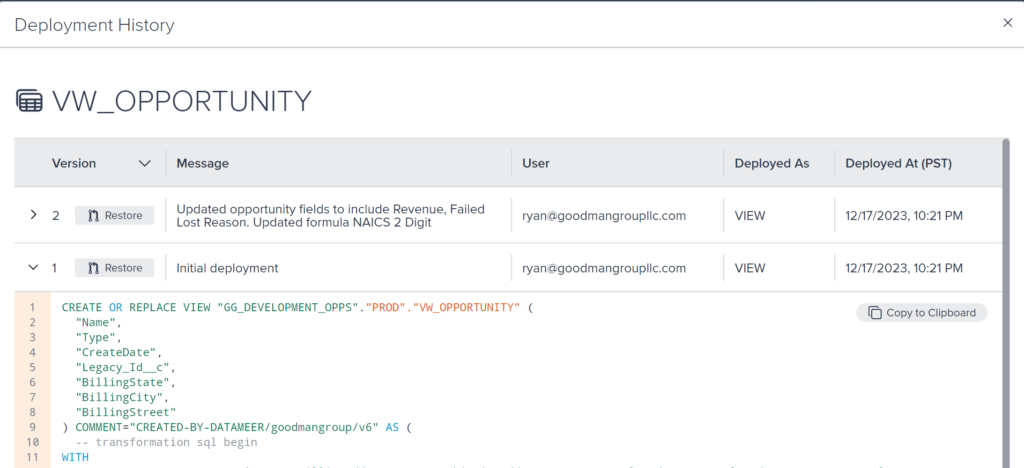
Task: Collapse version 1 row details
Action: pyautogui.click(x=34, y=268)
